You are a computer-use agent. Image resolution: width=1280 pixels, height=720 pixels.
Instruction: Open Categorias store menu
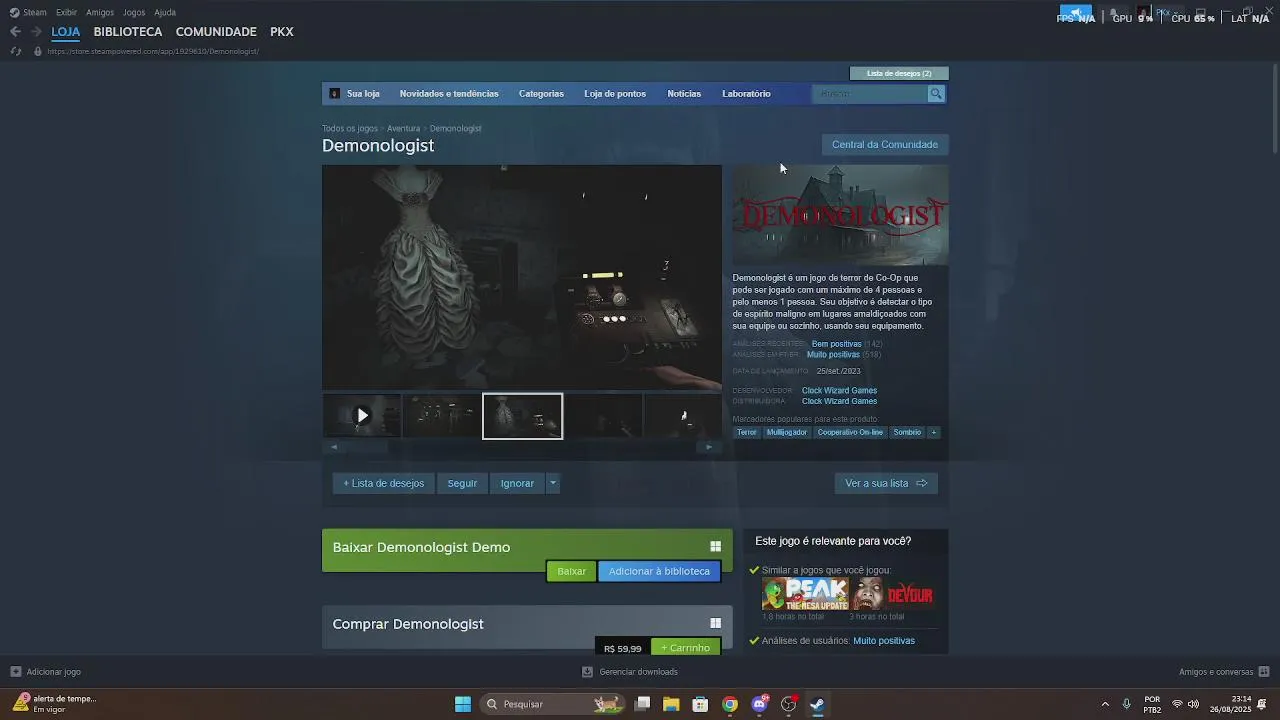[x=541, y=94]
